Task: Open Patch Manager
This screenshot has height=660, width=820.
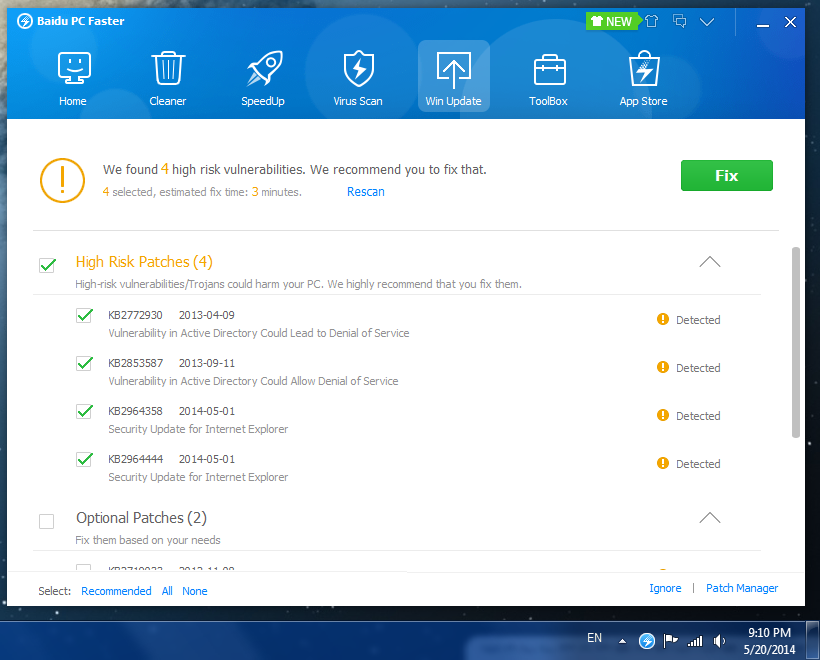Action: pyautogui.click(x=742, y=588)
